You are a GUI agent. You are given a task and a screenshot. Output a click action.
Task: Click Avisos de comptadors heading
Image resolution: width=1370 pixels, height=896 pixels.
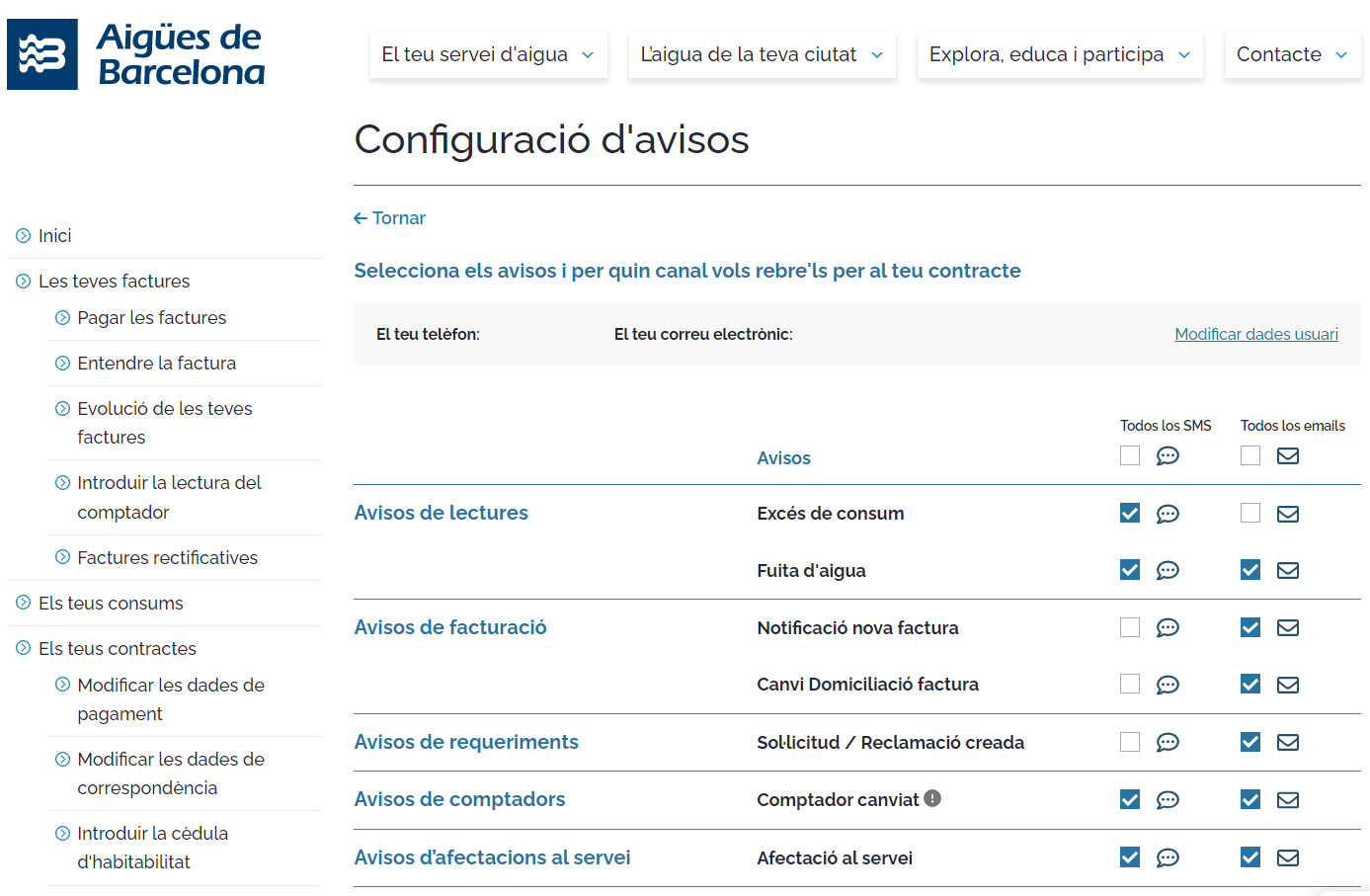tap(460, 799)
